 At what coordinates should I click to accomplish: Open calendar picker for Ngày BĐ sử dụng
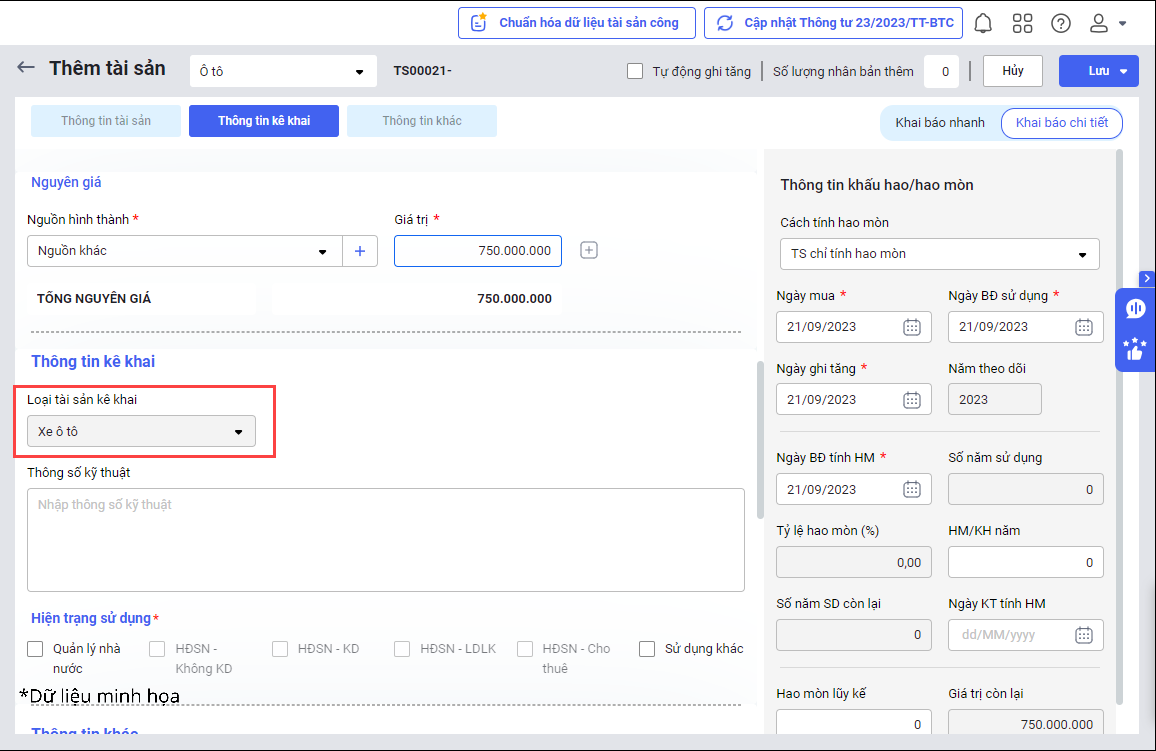[1083, 327]
